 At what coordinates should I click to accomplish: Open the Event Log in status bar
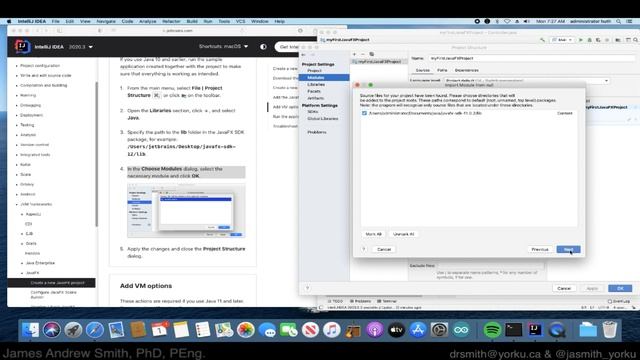tap(619, 301)
